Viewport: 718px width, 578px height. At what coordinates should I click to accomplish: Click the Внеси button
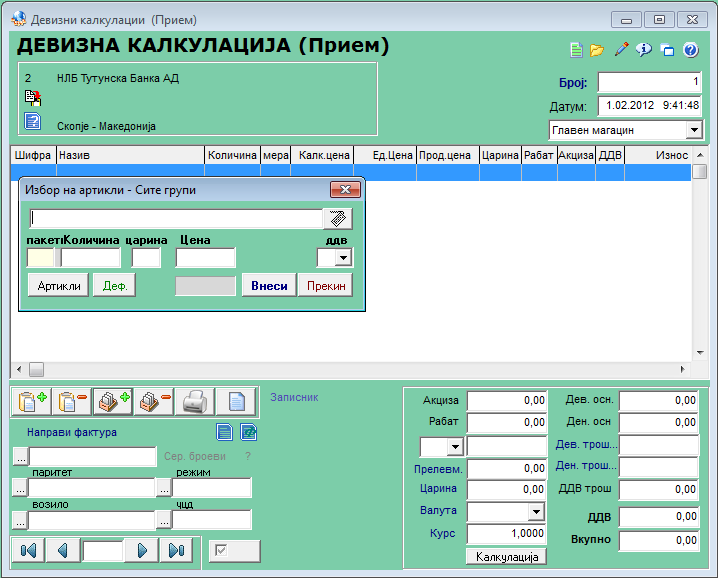[x=269, y=286]
